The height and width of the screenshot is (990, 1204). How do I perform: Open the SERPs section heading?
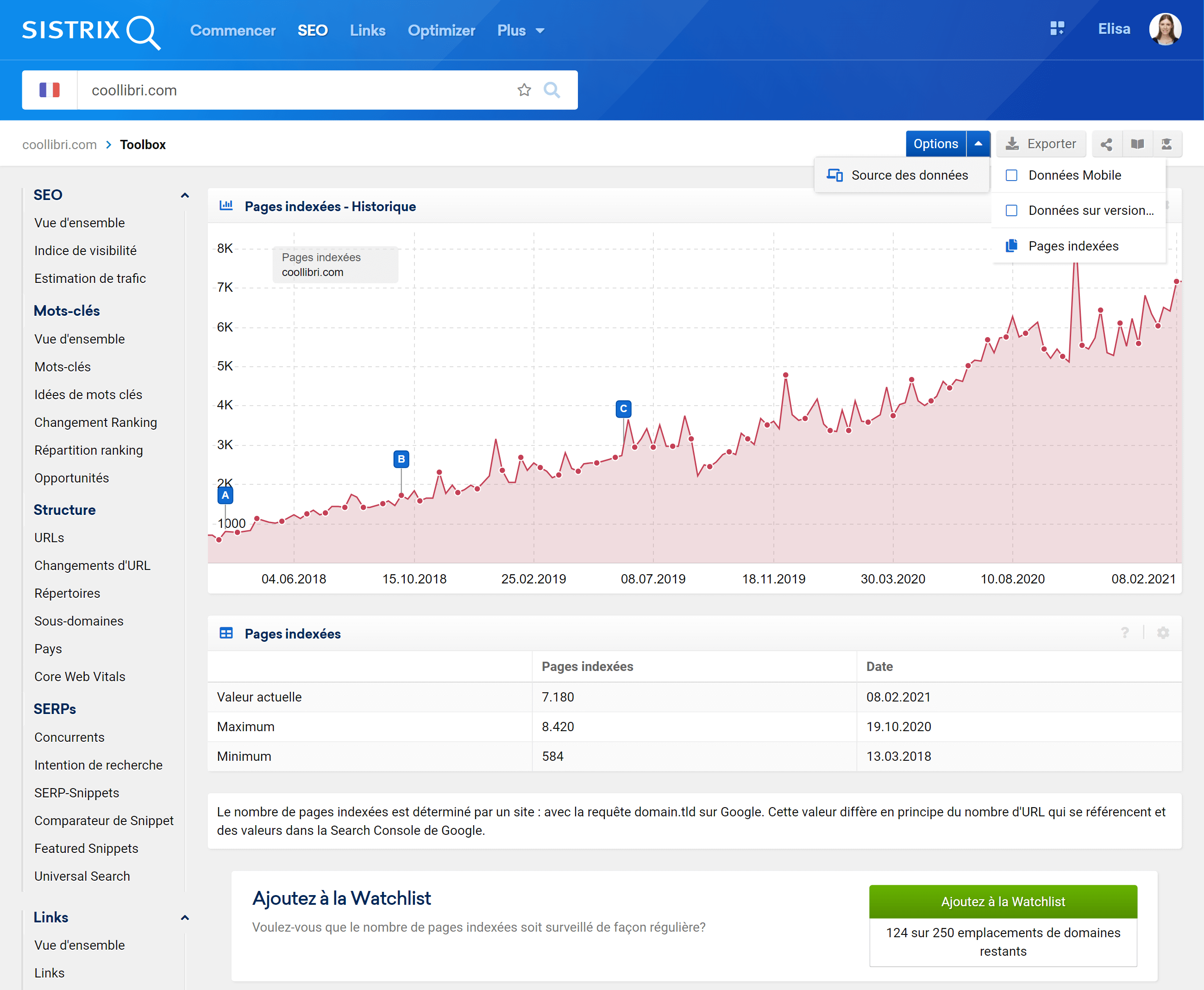pos(55,709)
